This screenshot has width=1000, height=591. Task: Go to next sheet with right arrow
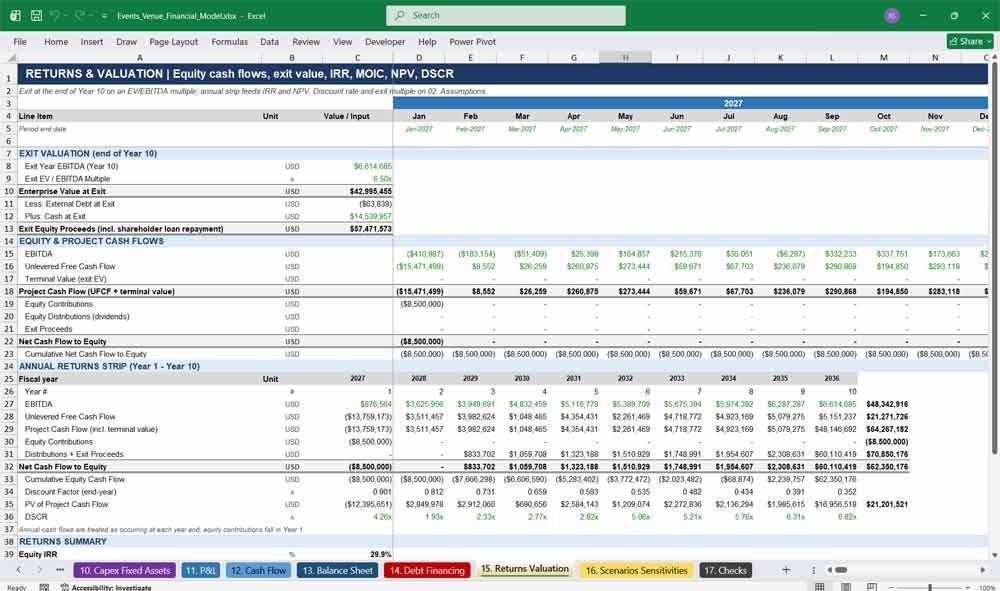pyautogui.click(x=40, y=570)
